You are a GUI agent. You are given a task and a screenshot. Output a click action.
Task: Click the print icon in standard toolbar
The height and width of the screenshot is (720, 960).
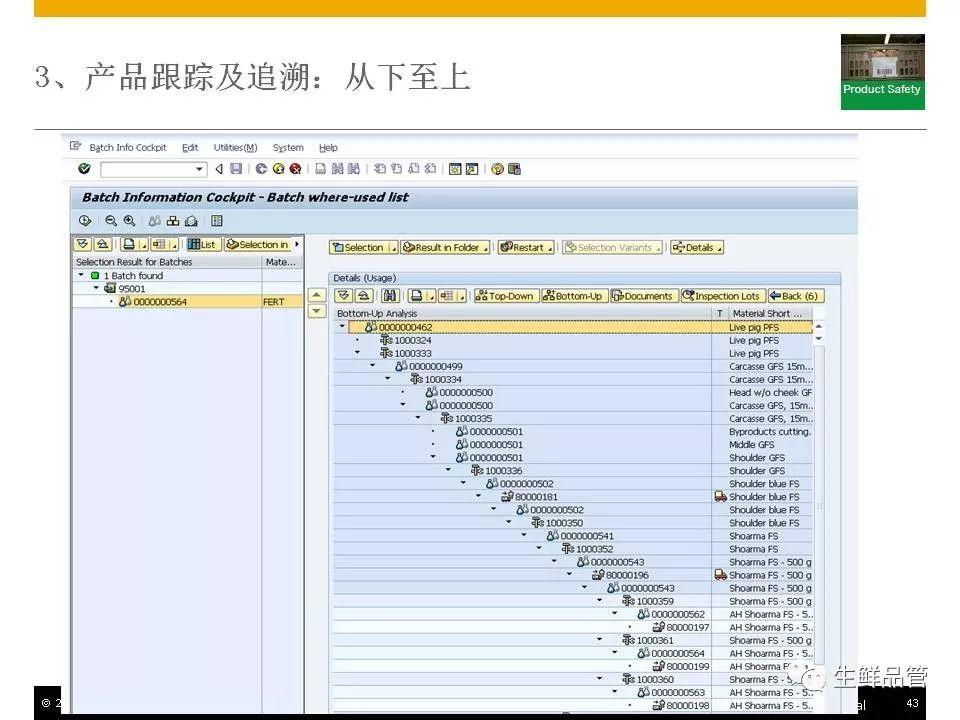click(321, 169)
